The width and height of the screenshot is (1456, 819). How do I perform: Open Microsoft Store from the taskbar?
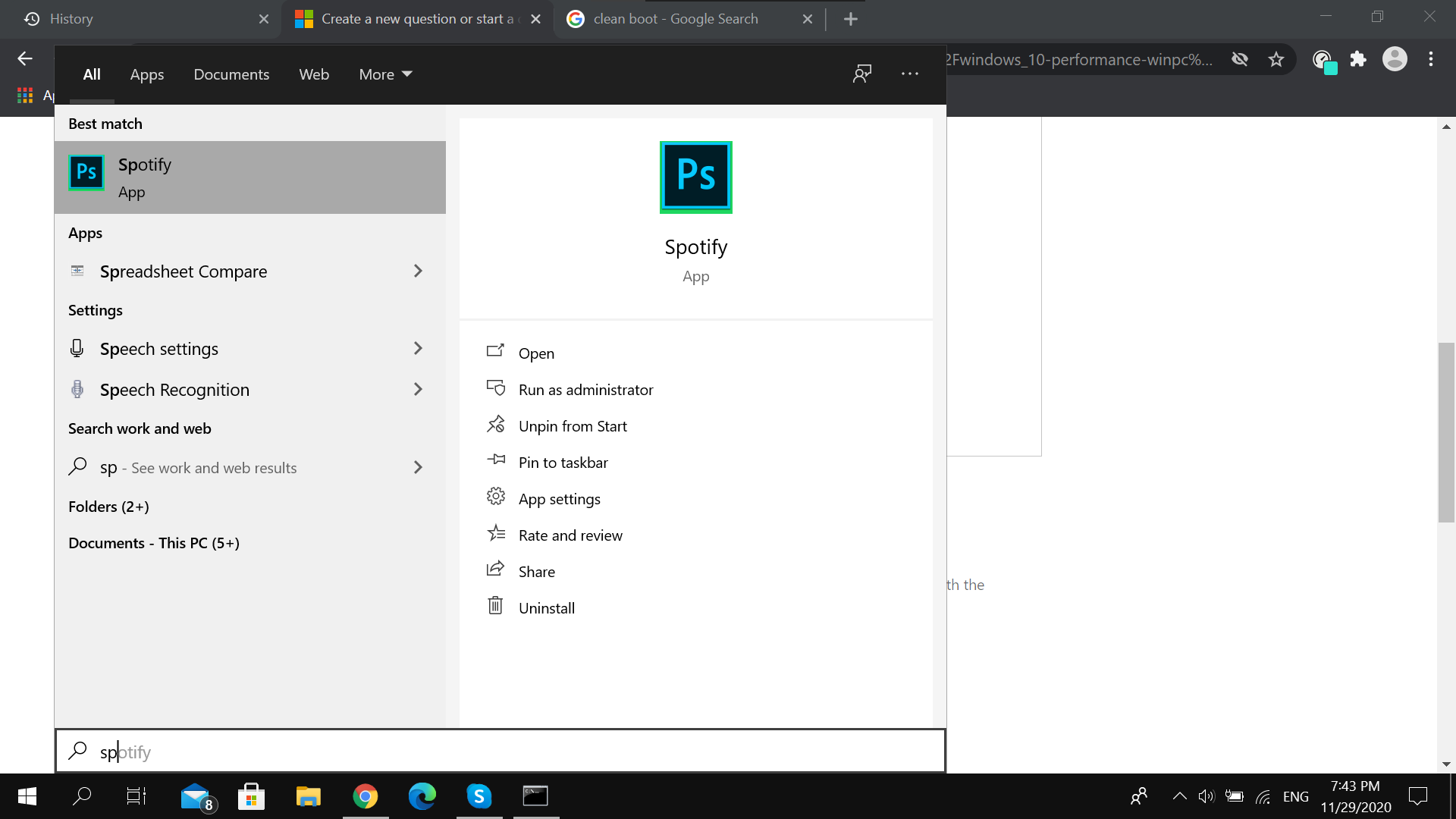pyautogui.click(x=252, y=796)
